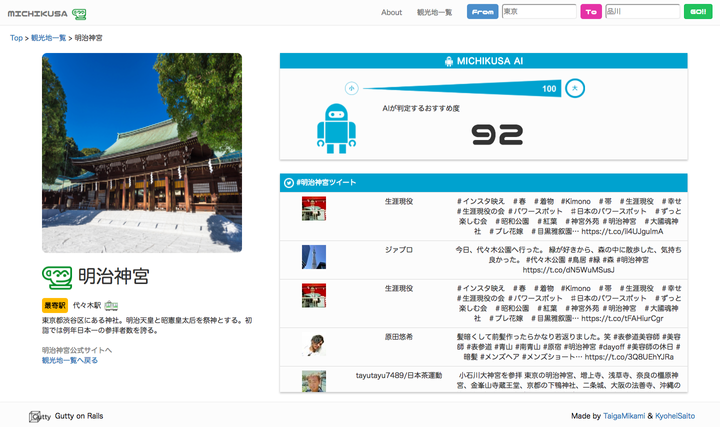Click AIが判定するおすすめ度 label
The width and height of the screenshot is (720, 427).
pyautogui.click(x=421, y=108)
